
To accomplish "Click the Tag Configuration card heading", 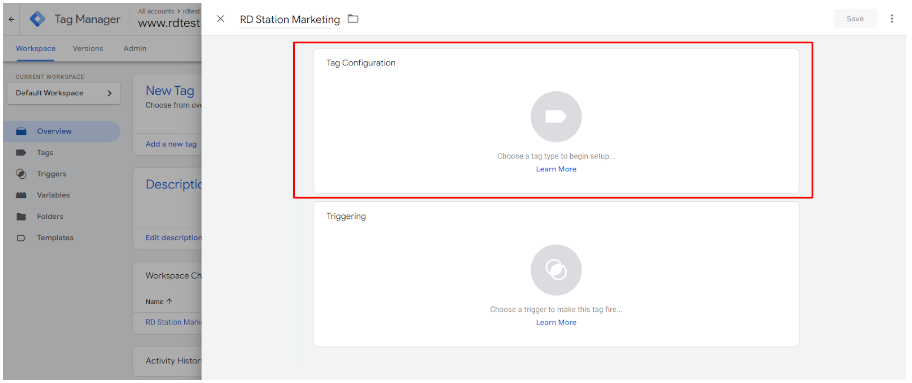I will click(361, 63).
